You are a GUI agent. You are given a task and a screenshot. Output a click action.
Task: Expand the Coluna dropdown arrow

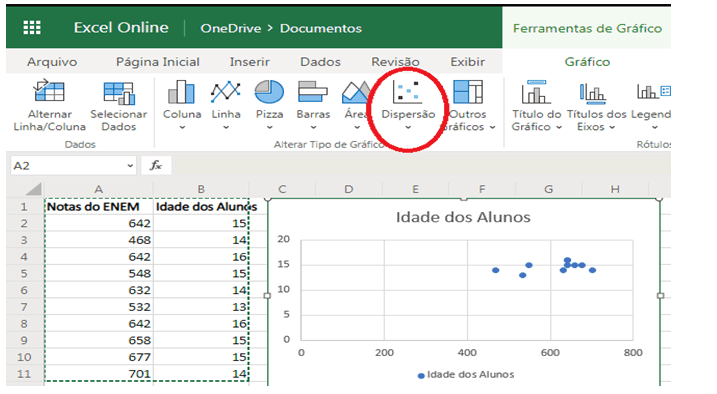[x=182, y=128]
